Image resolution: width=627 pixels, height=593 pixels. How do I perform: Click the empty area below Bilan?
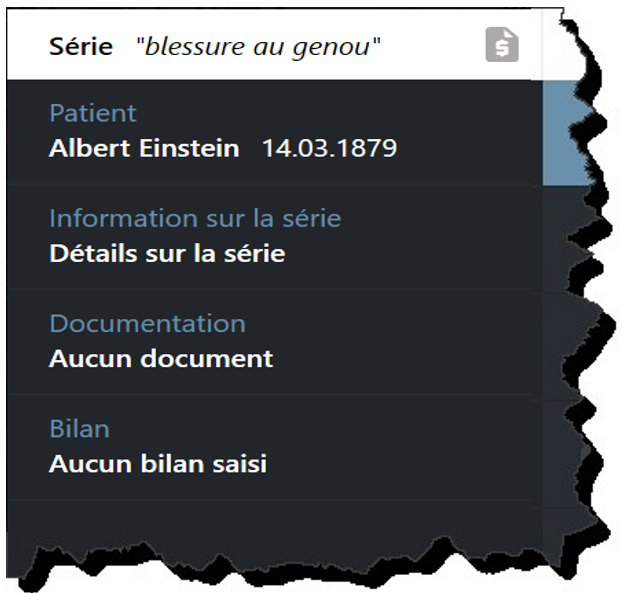(270, 525)
